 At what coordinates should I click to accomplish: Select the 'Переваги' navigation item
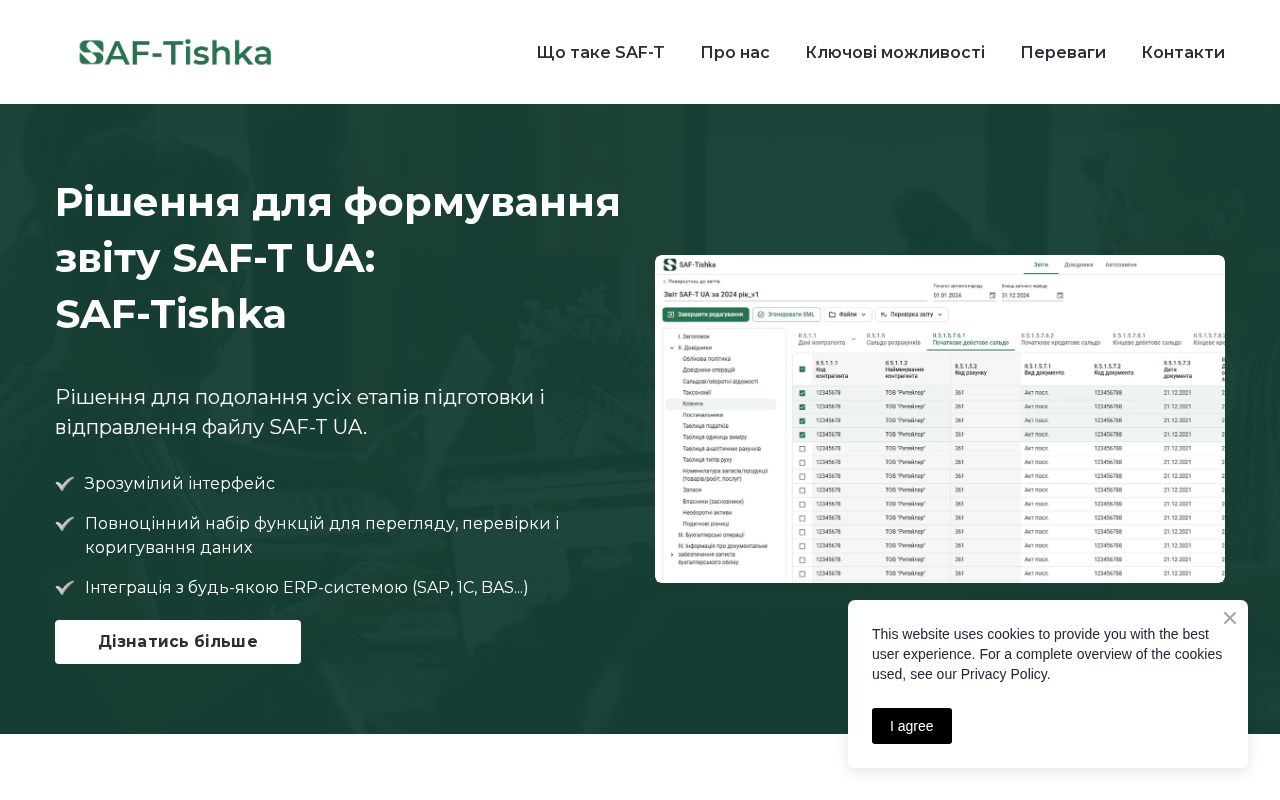[1063, 52]
